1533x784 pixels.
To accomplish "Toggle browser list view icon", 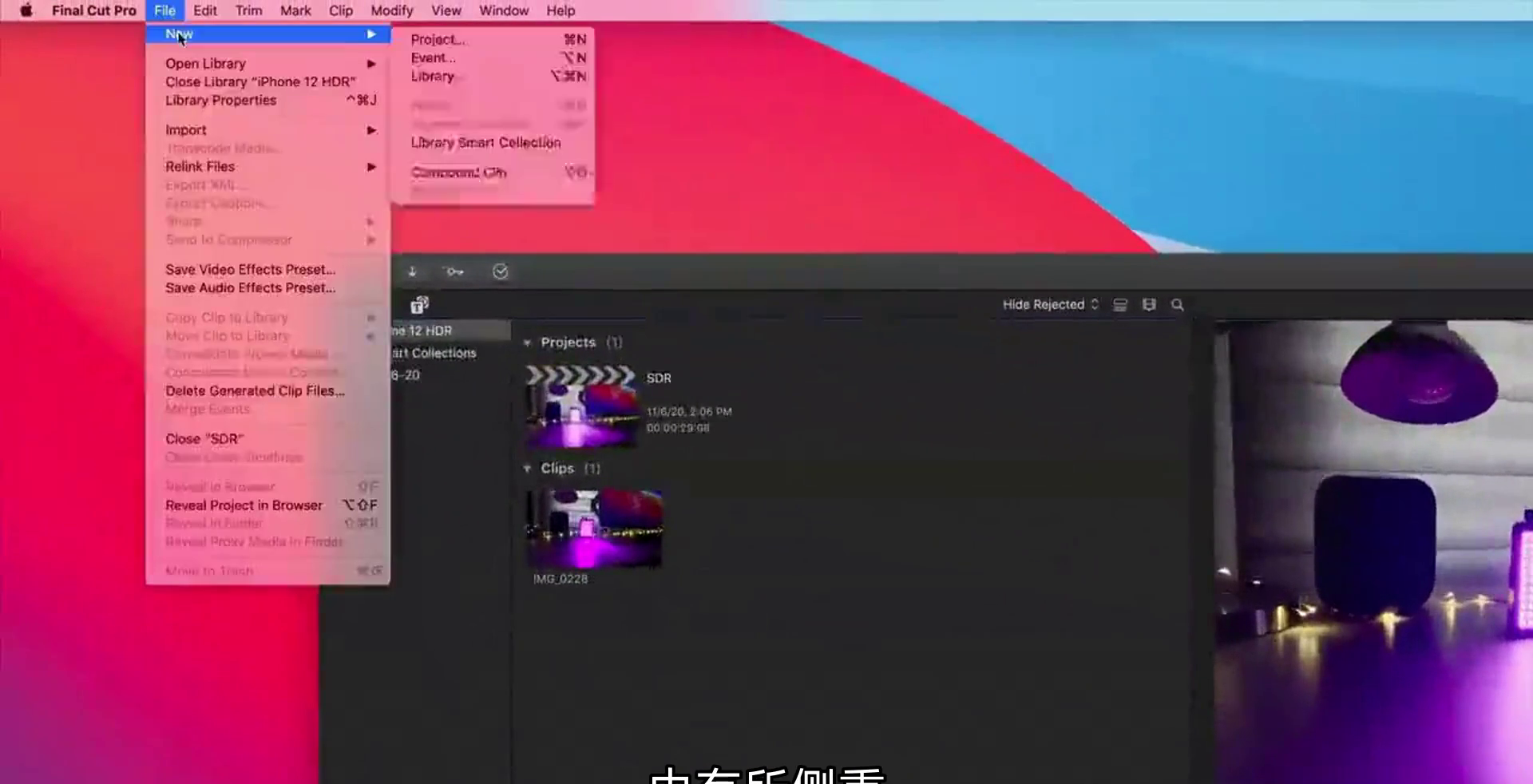I will point(1120,305).
